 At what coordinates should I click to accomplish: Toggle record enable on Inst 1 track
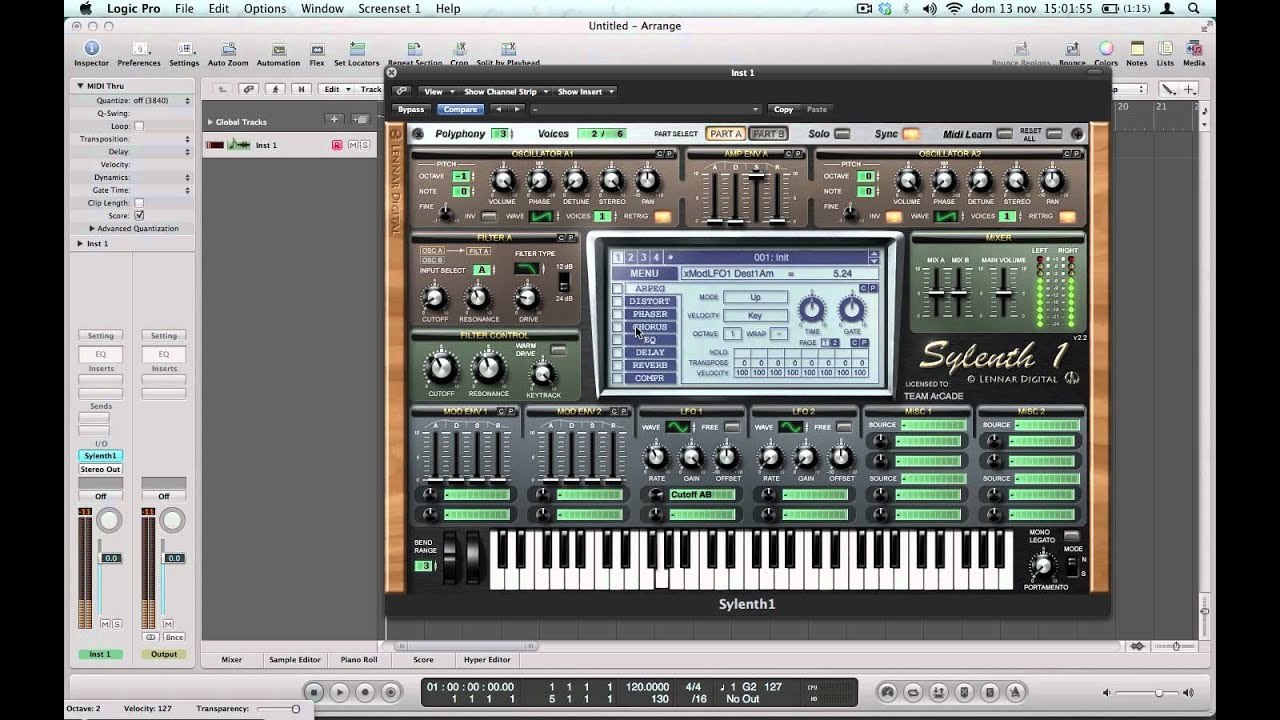[x=337, y=145]
